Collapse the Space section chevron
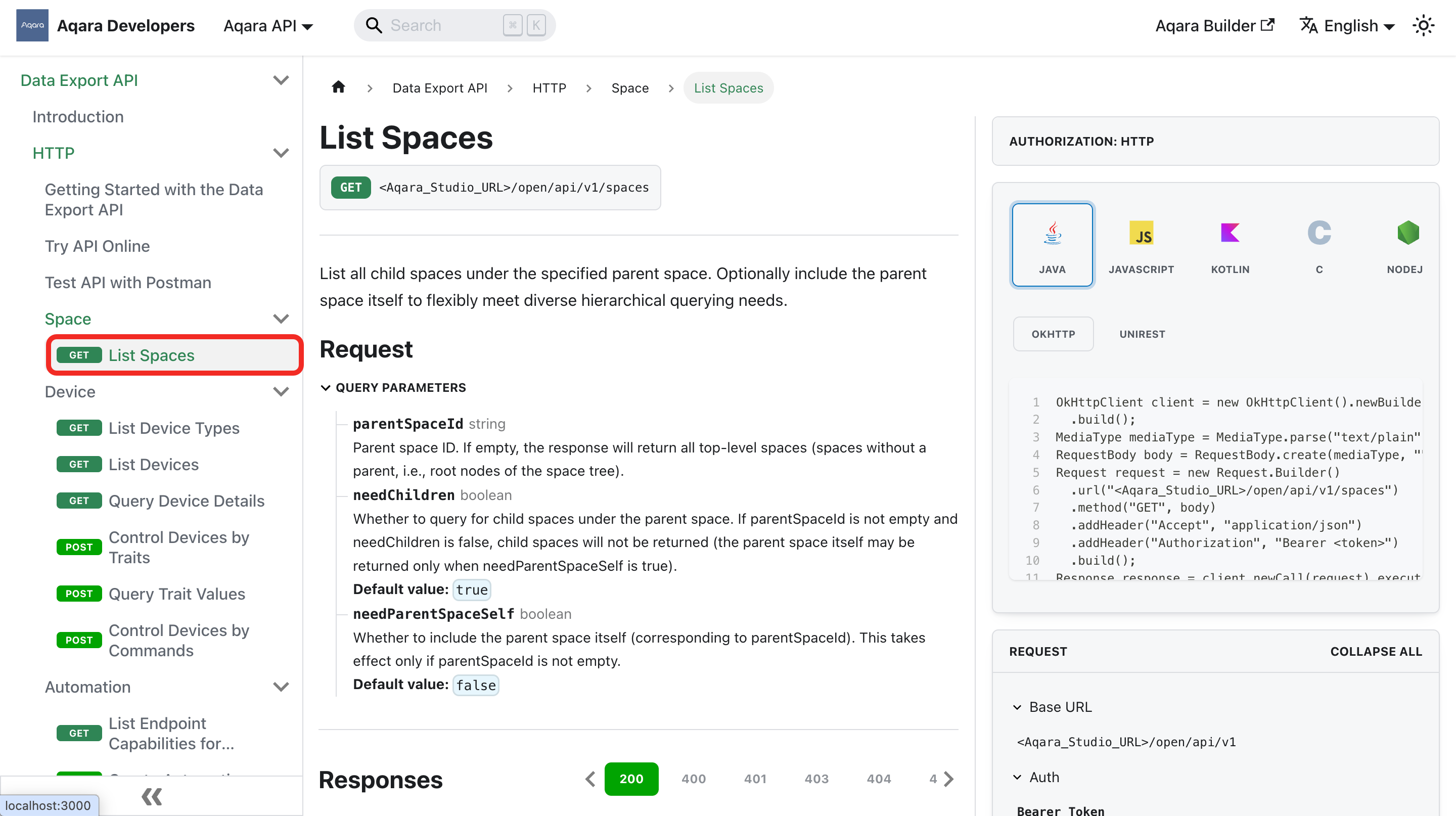The image size is (1456, 816). coord(281,319)
